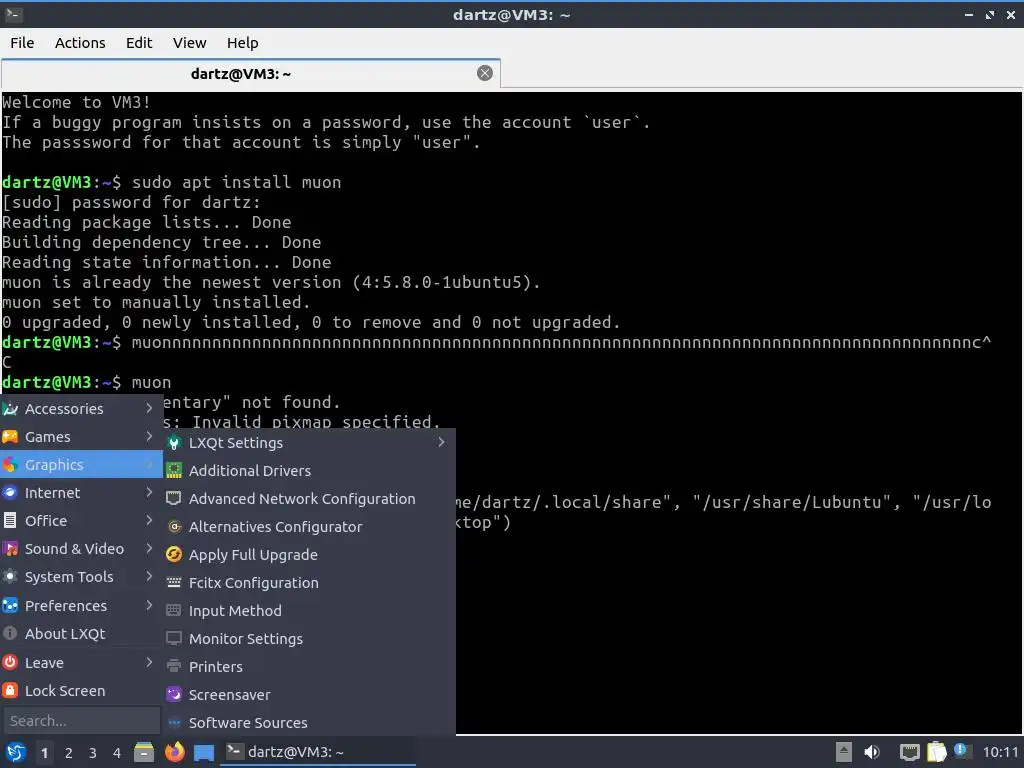Open the Edit menu
Viewport: 1024px width, 768px height.
click(138, 43)
